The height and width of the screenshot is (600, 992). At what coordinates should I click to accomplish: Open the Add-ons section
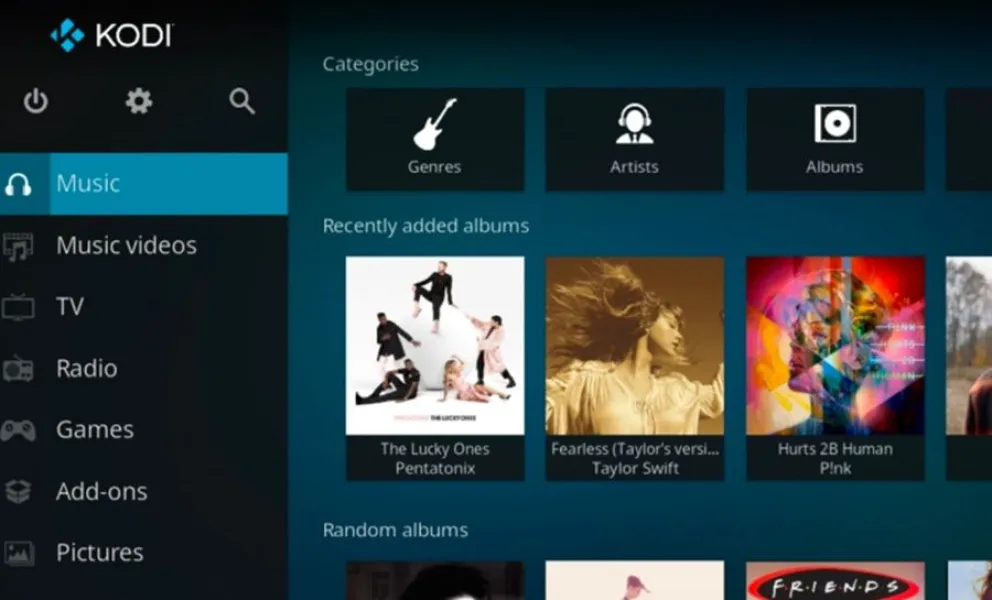click(144, 491)
